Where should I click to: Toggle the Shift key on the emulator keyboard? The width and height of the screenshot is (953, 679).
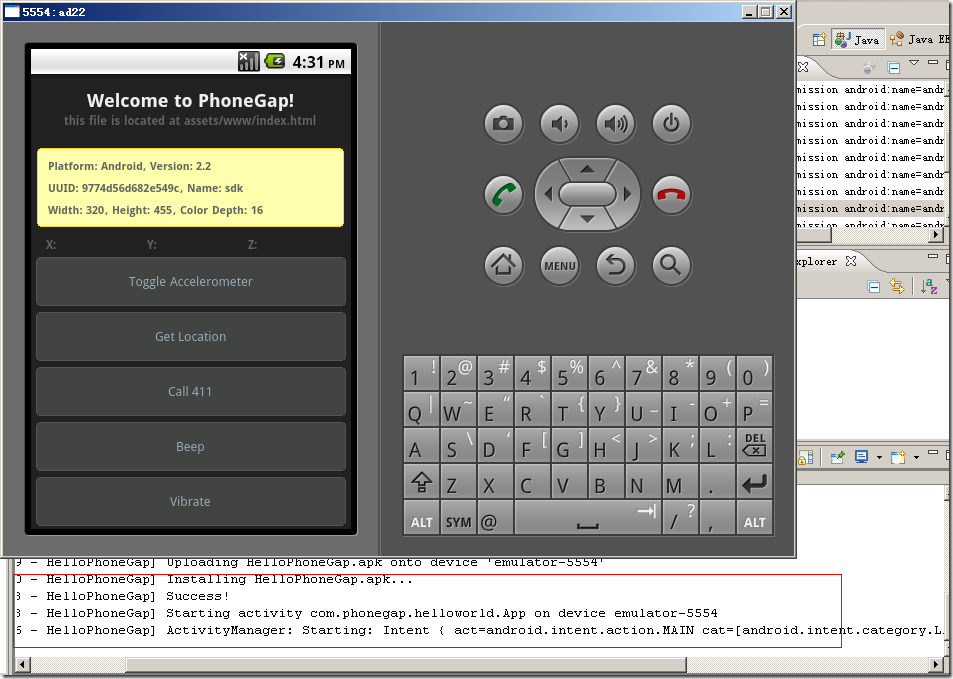click(x=421, y=483)
